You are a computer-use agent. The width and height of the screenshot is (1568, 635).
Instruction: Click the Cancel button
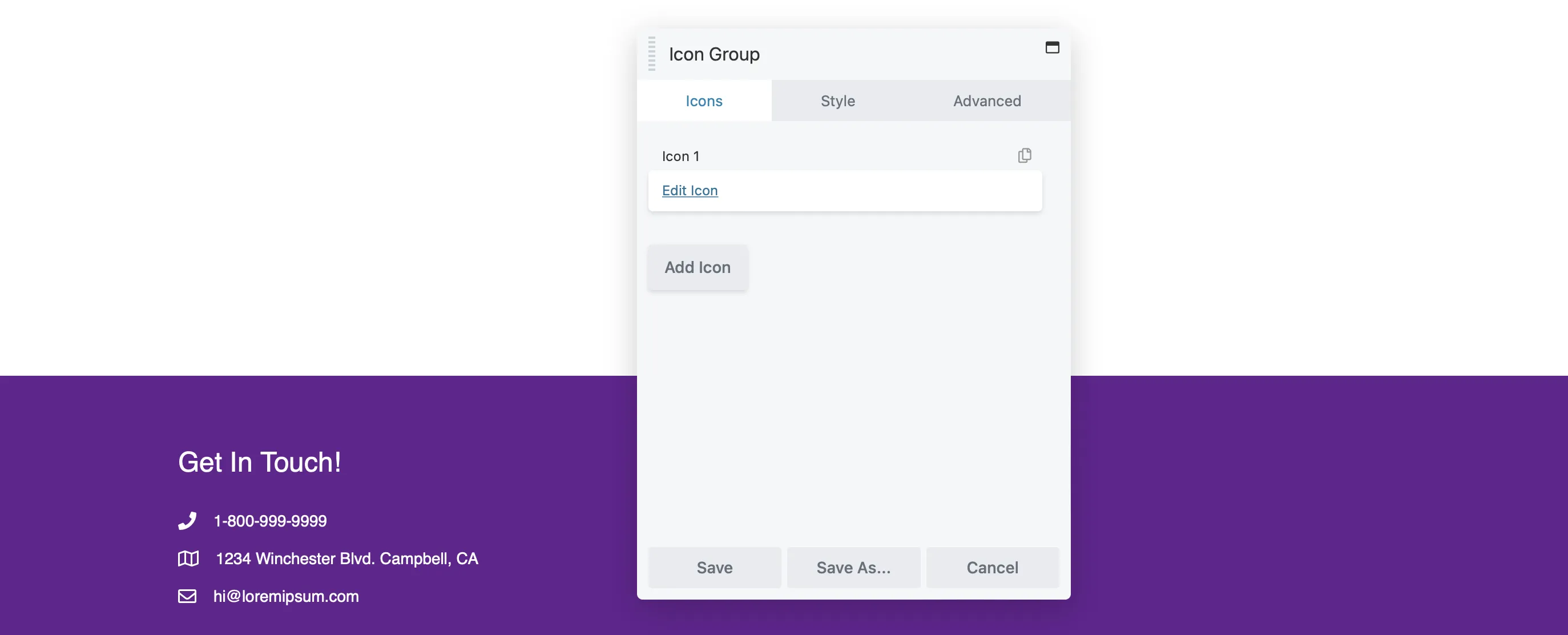point(992,567)
